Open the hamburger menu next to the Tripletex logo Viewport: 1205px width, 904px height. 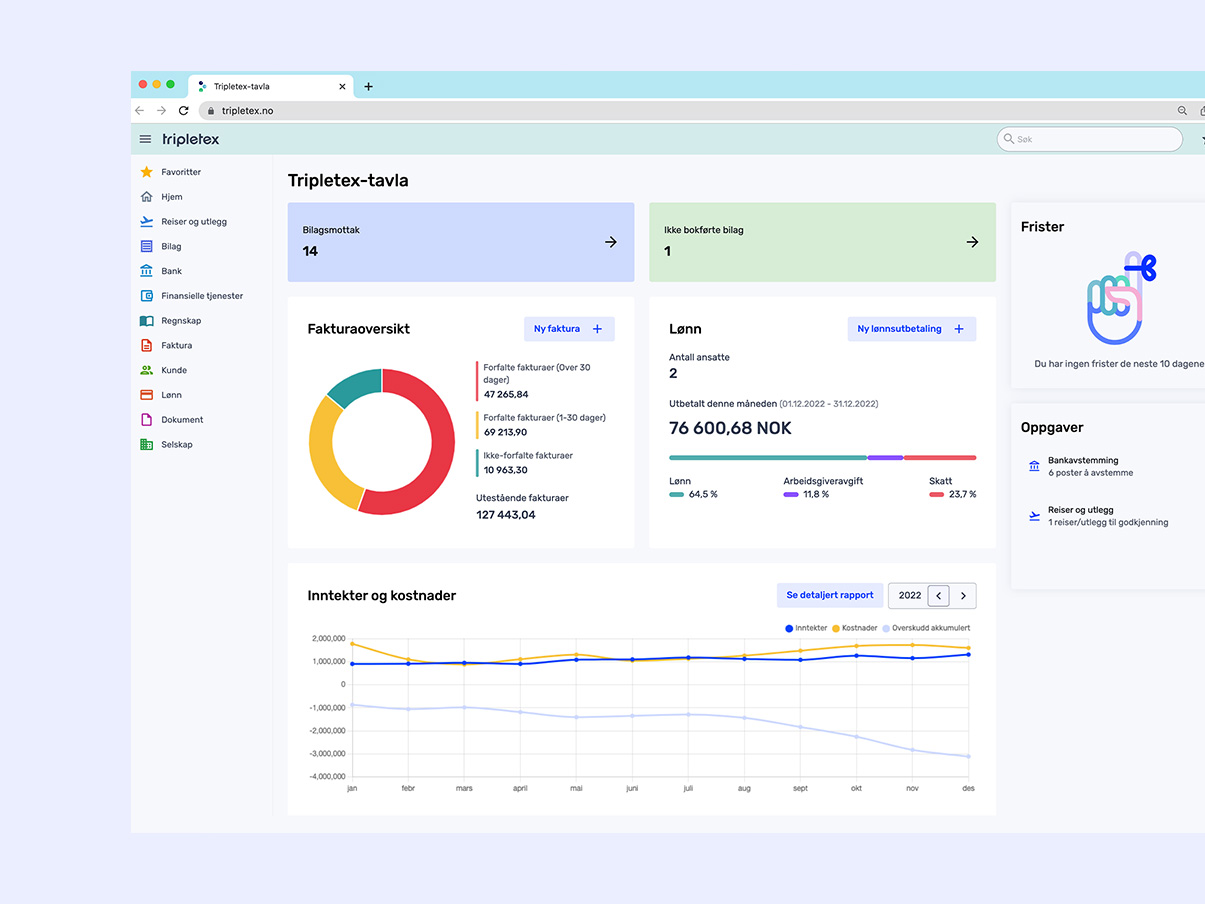[145, 139]
